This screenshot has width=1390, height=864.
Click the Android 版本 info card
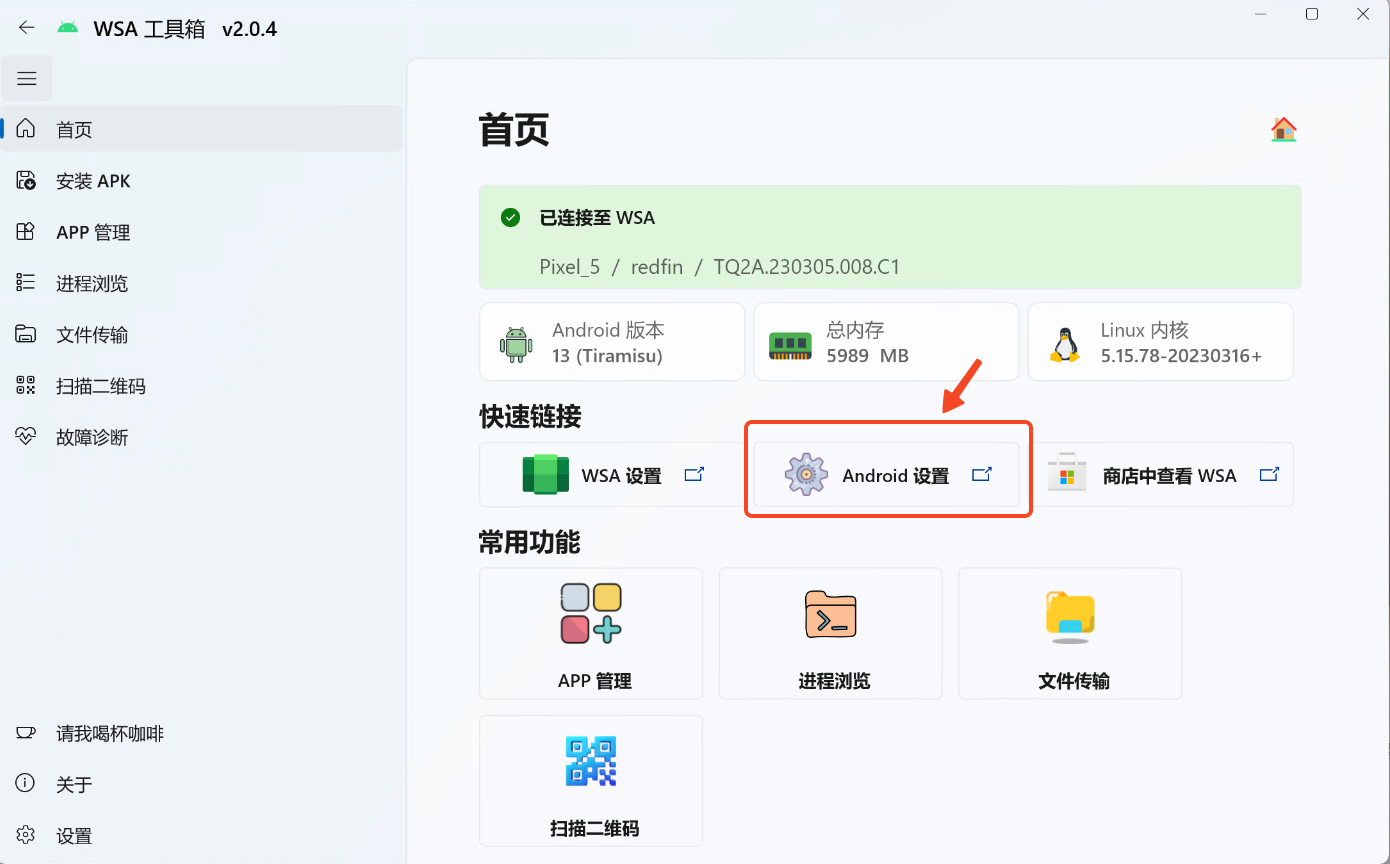[x=612, y=342]
